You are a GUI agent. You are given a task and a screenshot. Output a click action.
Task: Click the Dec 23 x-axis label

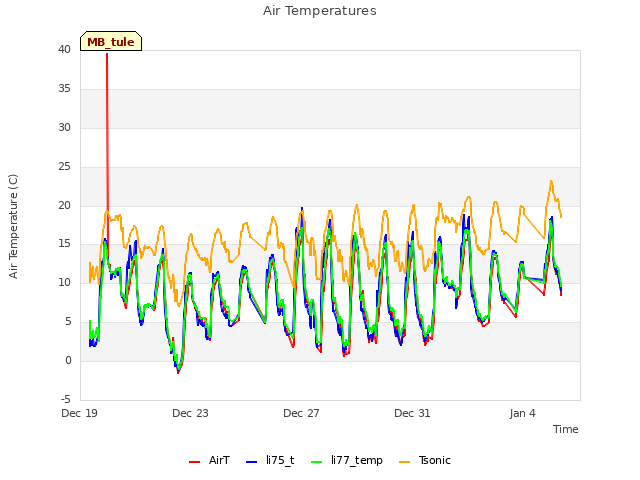[x=190, y=413]
